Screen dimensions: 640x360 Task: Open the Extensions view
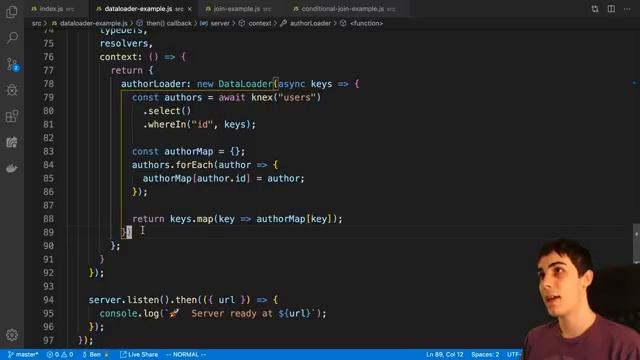point(12,116)
